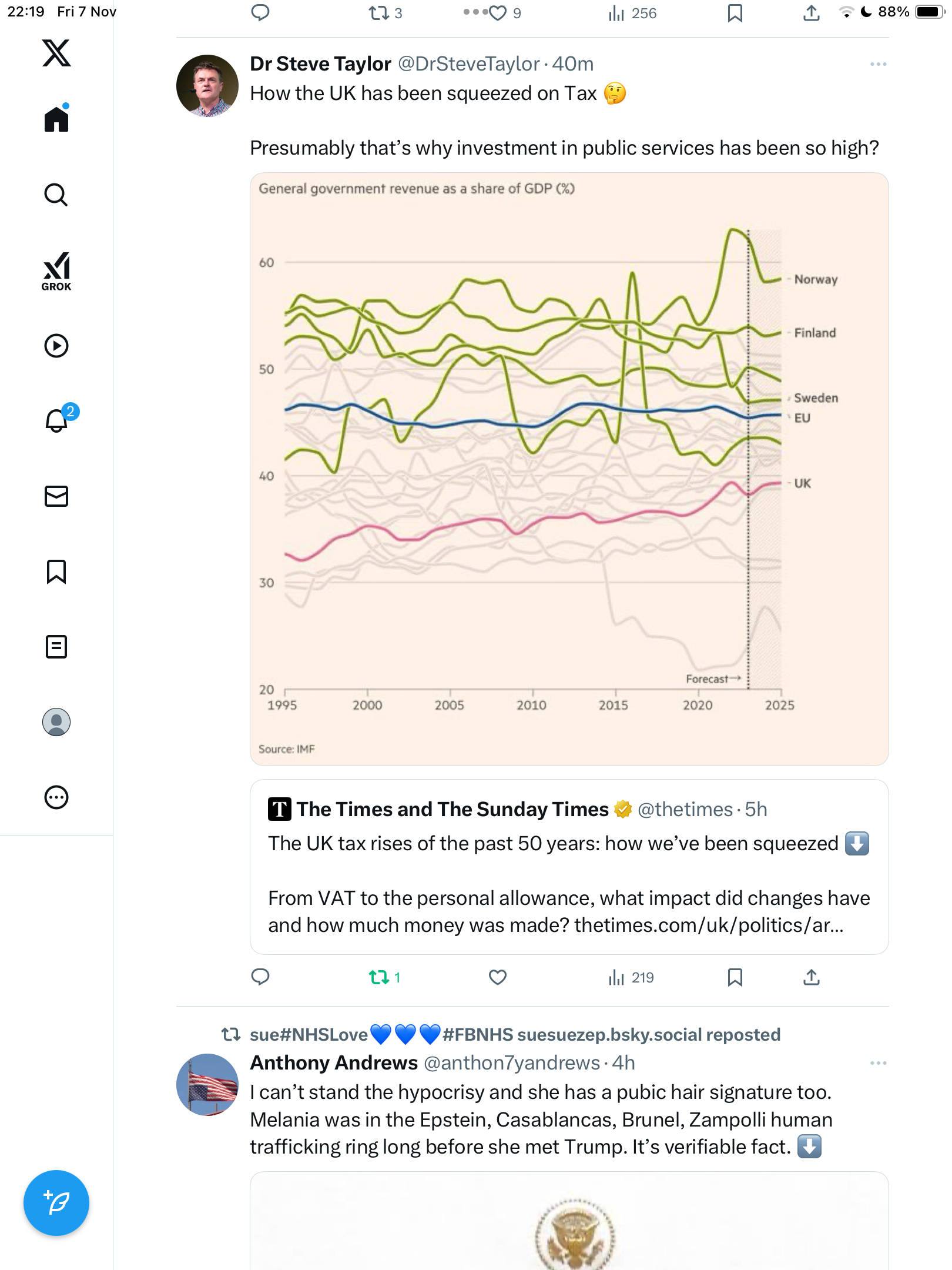Go to the Home feed
The width and height of the screenshot is (952, 1270).
pyautogui.click(x=56, y=119)
